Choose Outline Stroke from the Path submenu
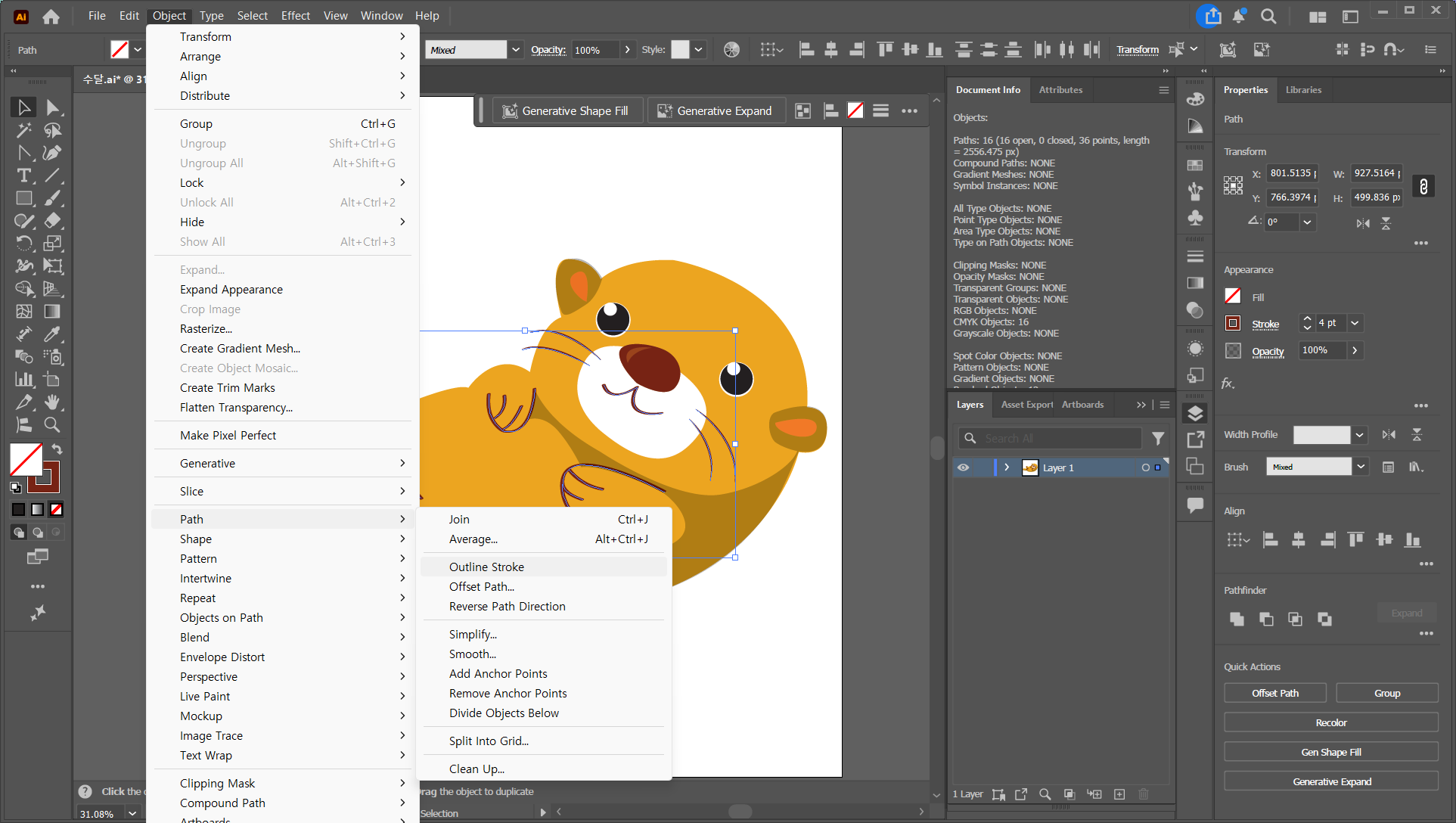1456x823 pixels. (486, 567)
